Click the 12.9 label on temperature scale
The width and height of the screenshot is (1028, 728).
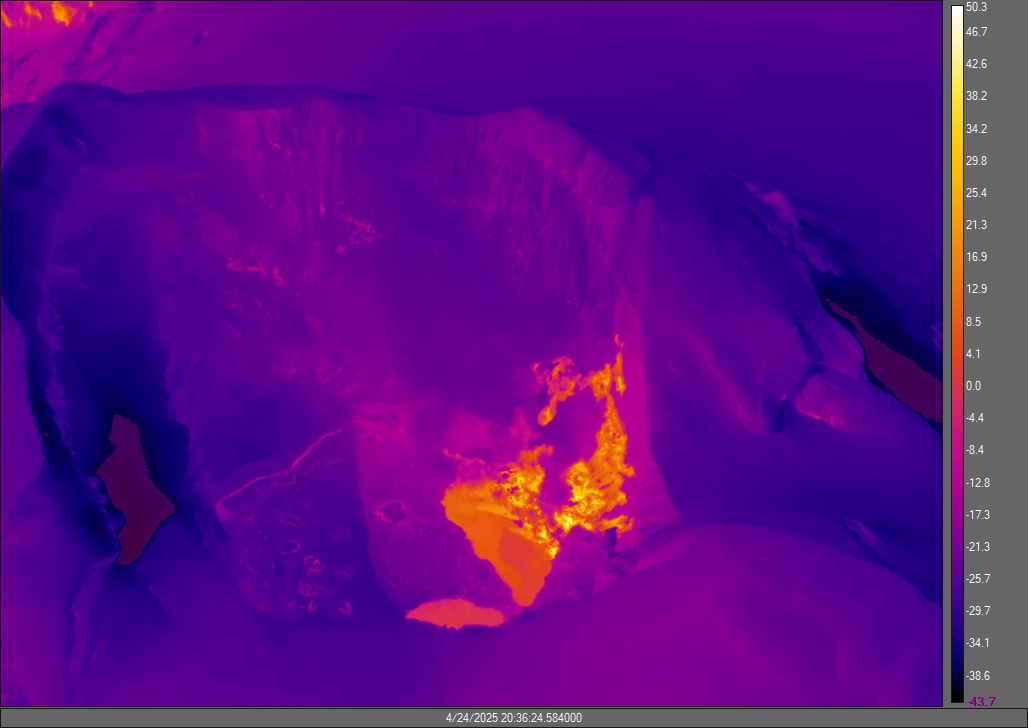pos(976,290)
